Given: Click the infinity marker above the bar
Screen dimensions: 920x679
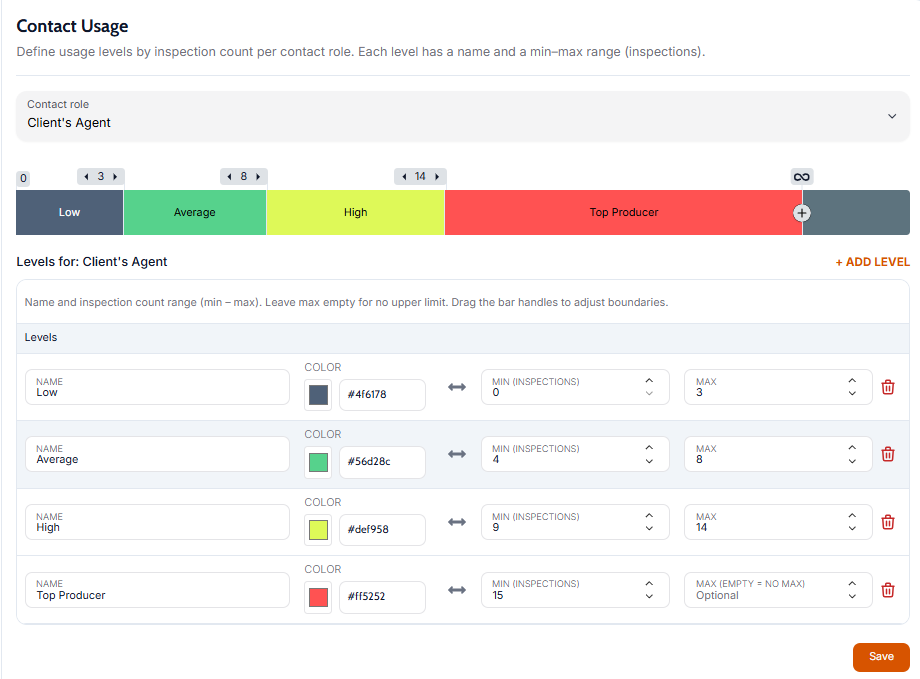Looking at the screenshot, I should [801, 177].
